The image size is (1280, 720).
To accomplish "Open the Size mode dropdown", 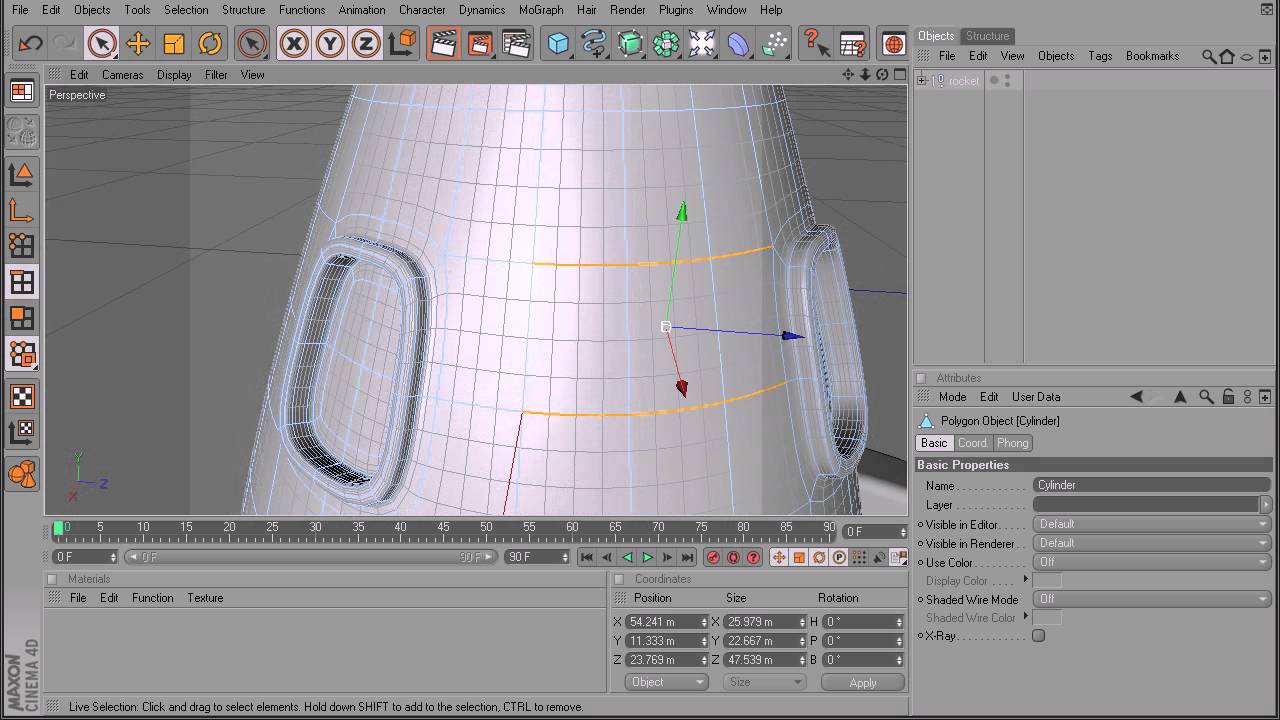I will 765,682.
